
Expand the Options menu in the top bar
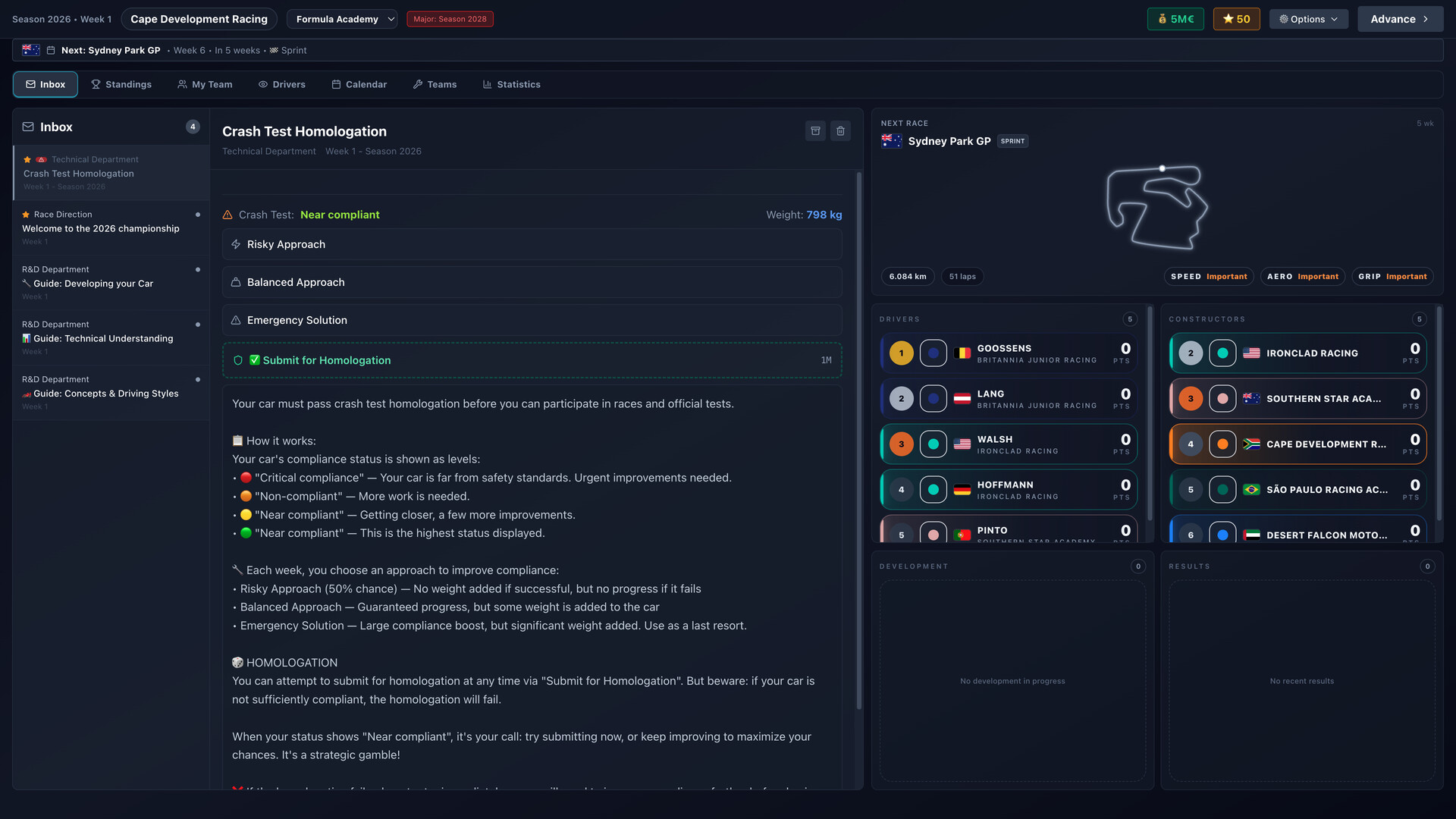click(1308, 18)
